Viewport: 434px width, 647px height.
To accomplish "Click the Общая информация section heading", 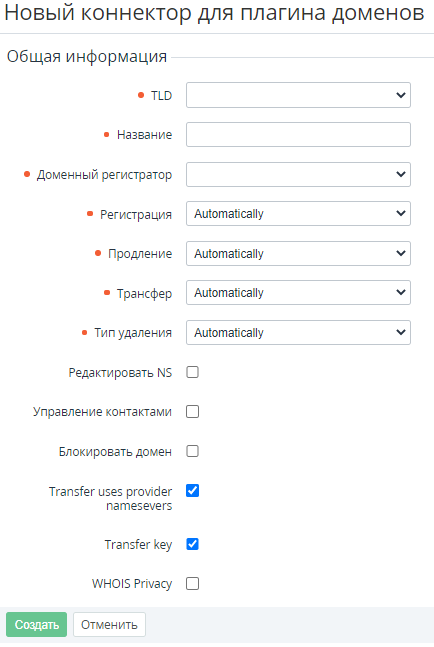I will [x=87, y=56].
